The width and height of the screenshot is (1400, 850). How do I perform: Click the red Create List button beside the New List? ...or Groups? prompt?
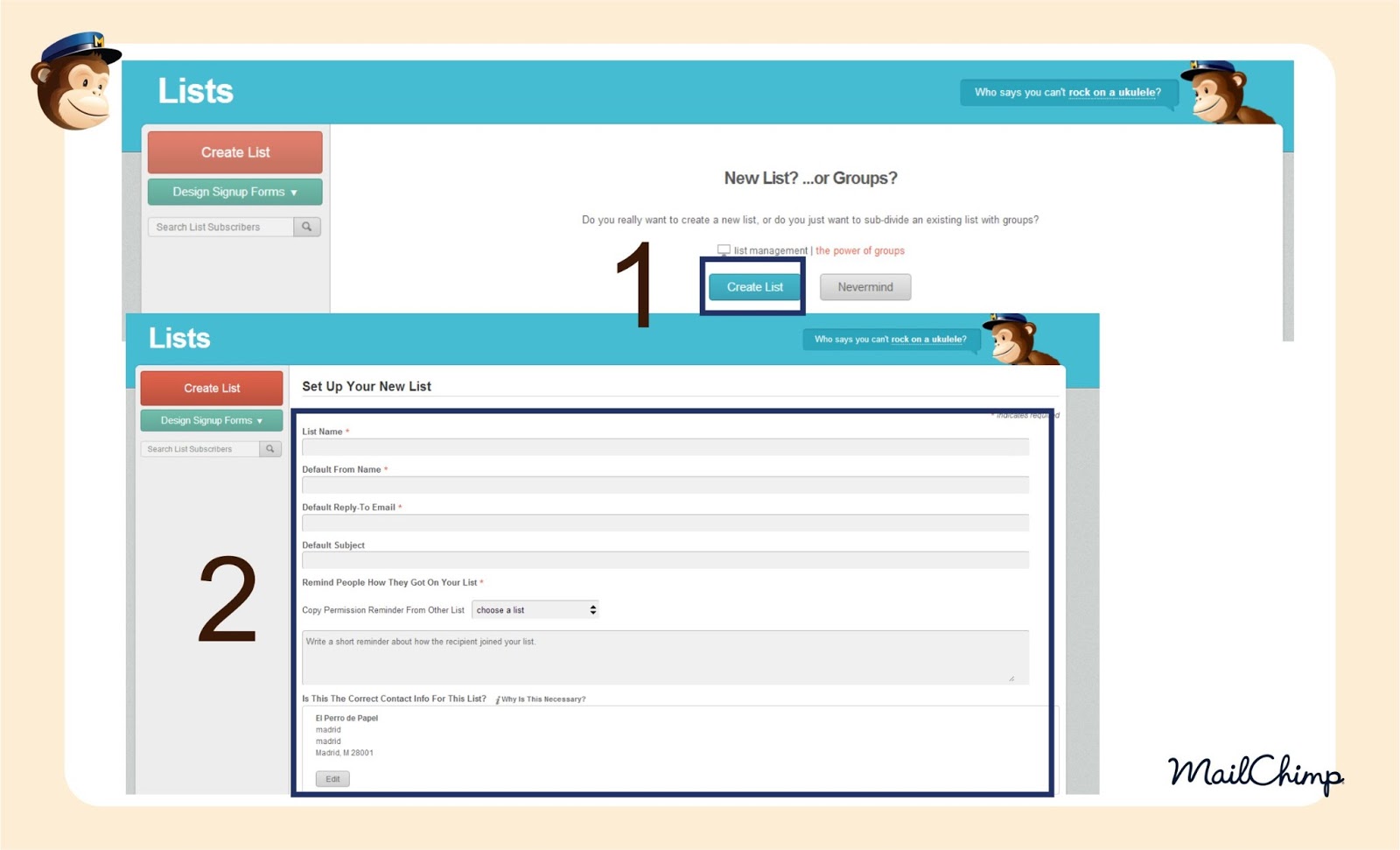[x=234, y=152]
